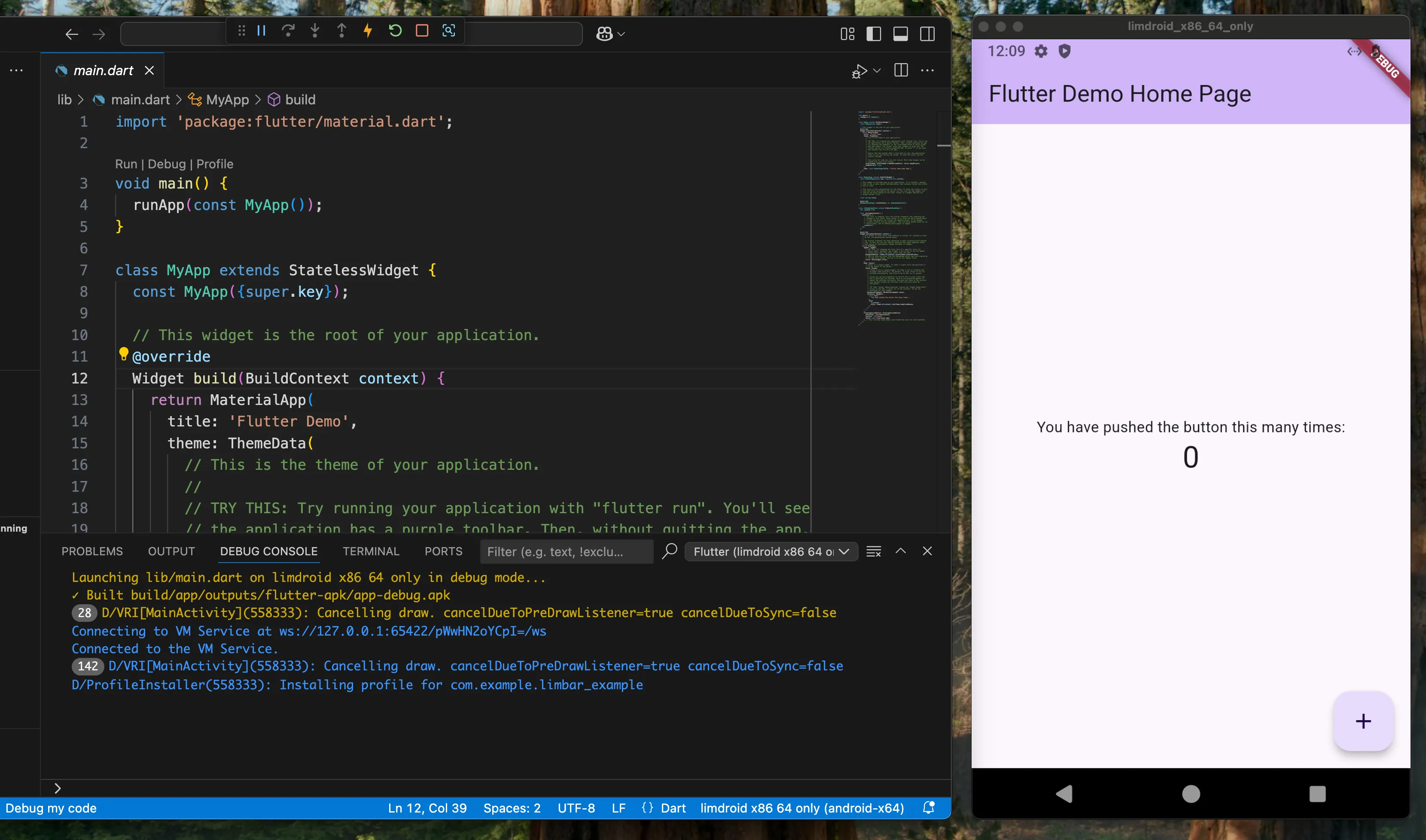Click the debug console filter input field
This screenshot has height=840, width=1426.
click(566, 551)
